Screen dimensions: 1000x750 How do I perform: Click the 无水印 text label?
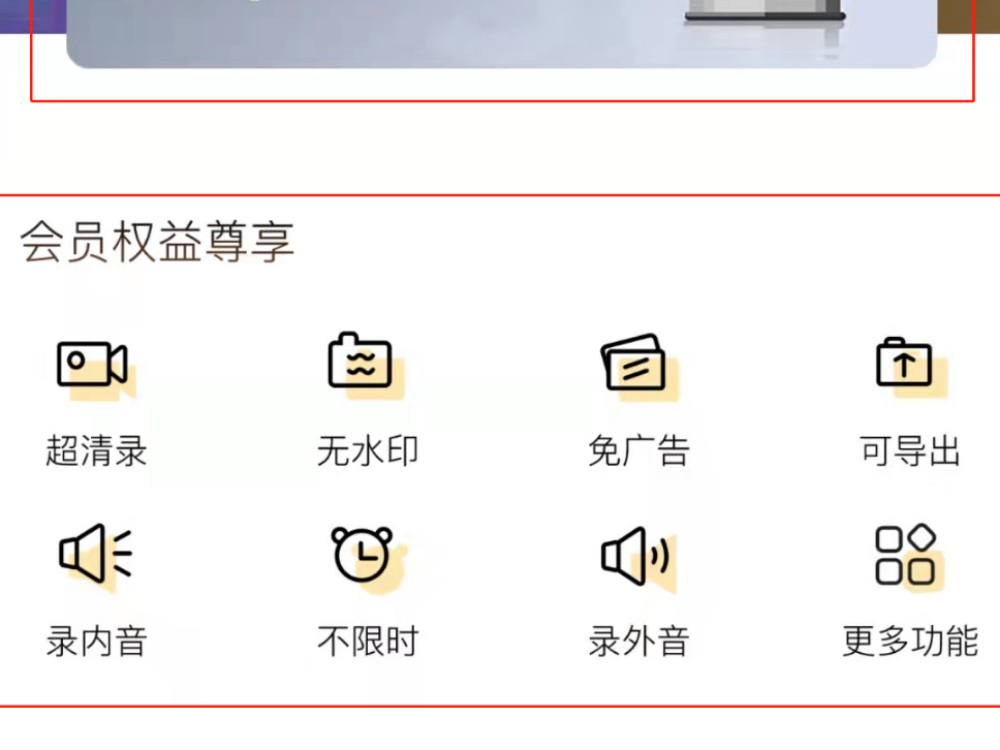[367, 451]
